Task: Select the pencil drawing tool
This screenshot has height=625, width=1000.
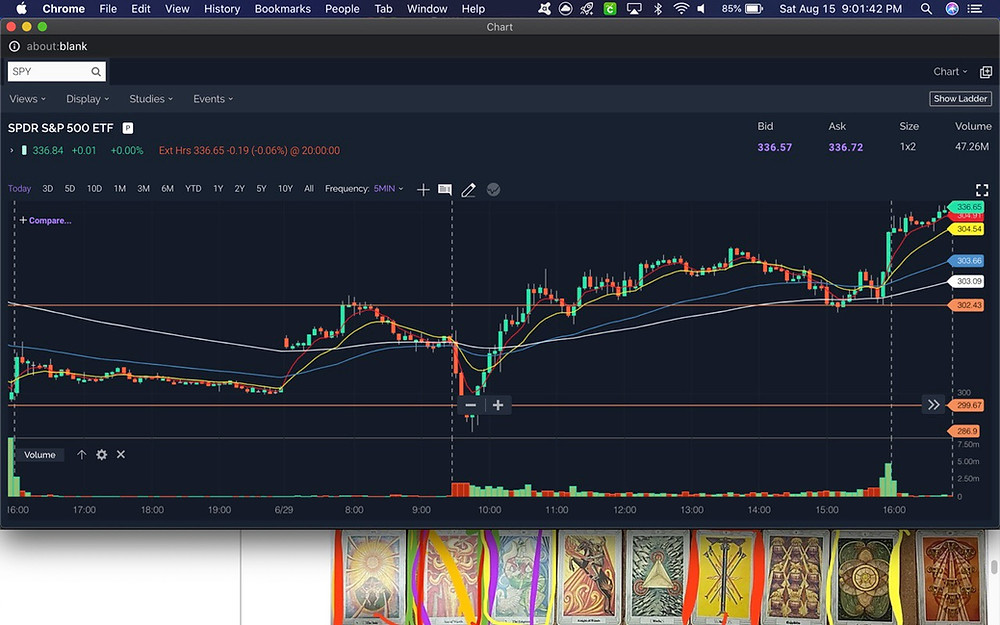Action: click(x=468, y=189)
